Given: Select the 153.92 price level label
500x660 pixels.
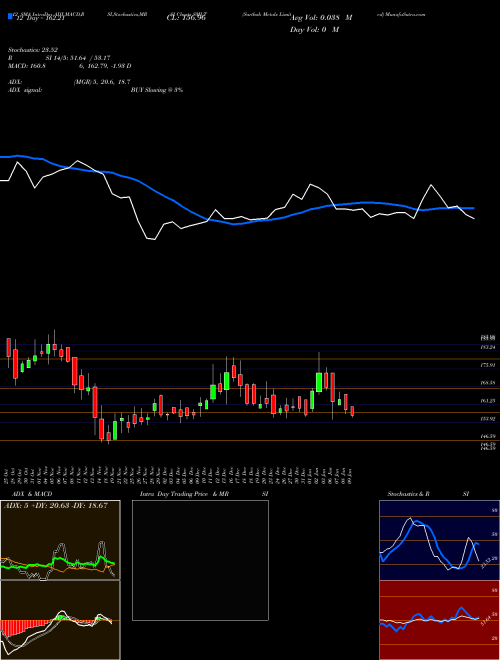Looking at the screenshot, I should (x=489, y=419).
